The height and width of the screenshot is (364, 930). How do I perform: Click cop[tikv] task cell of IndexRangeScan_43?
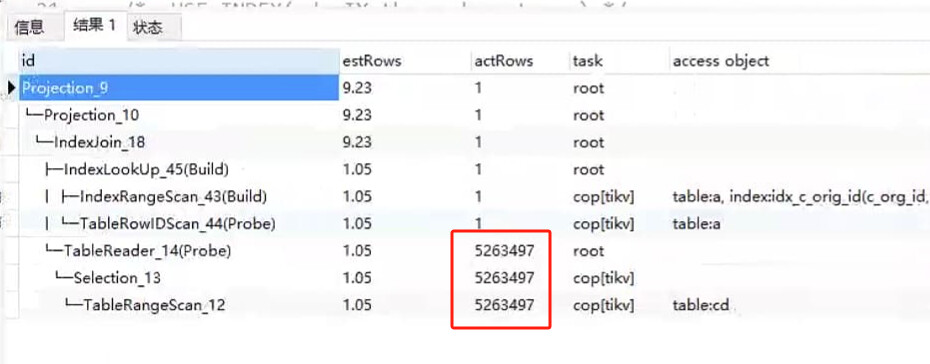(x=604, y=196)
